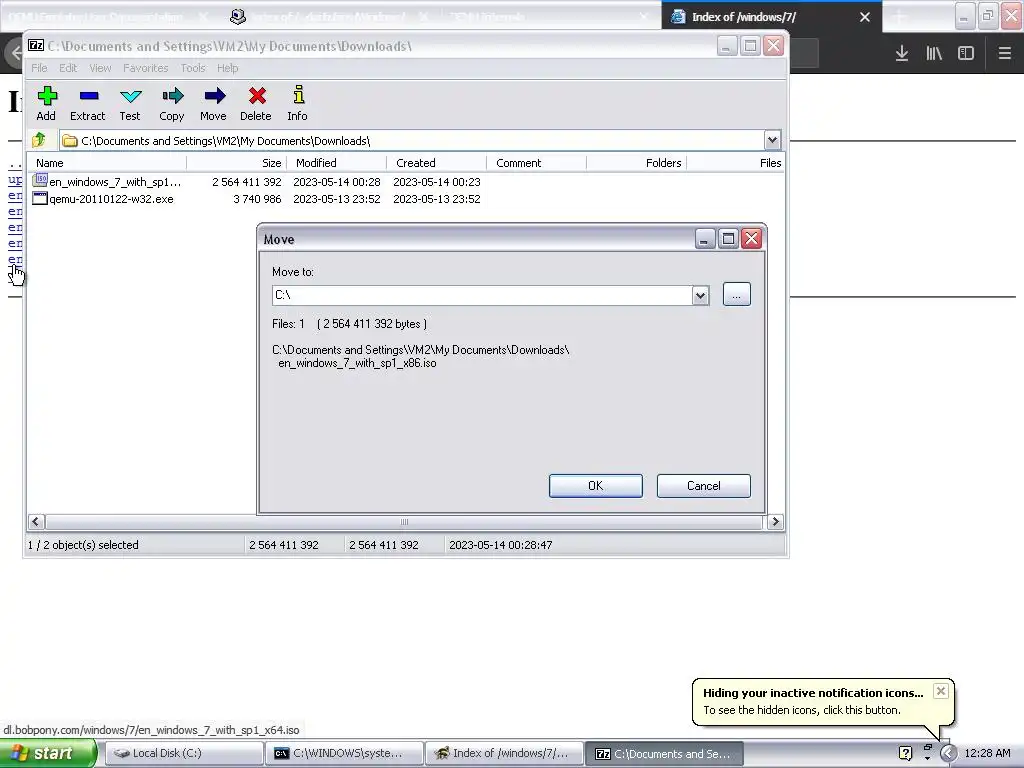Open the Tools menu

pyautogui.click(x=193, y=68)
